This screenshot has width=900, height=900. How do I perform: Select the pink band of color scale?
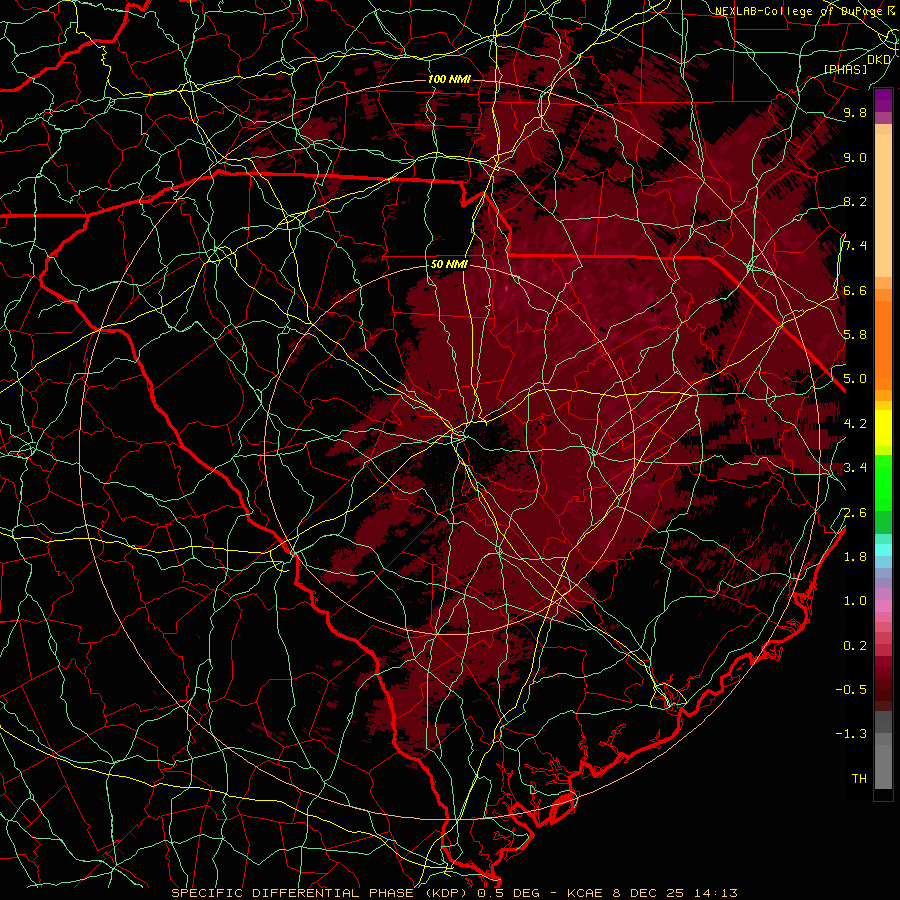[883, 606]
